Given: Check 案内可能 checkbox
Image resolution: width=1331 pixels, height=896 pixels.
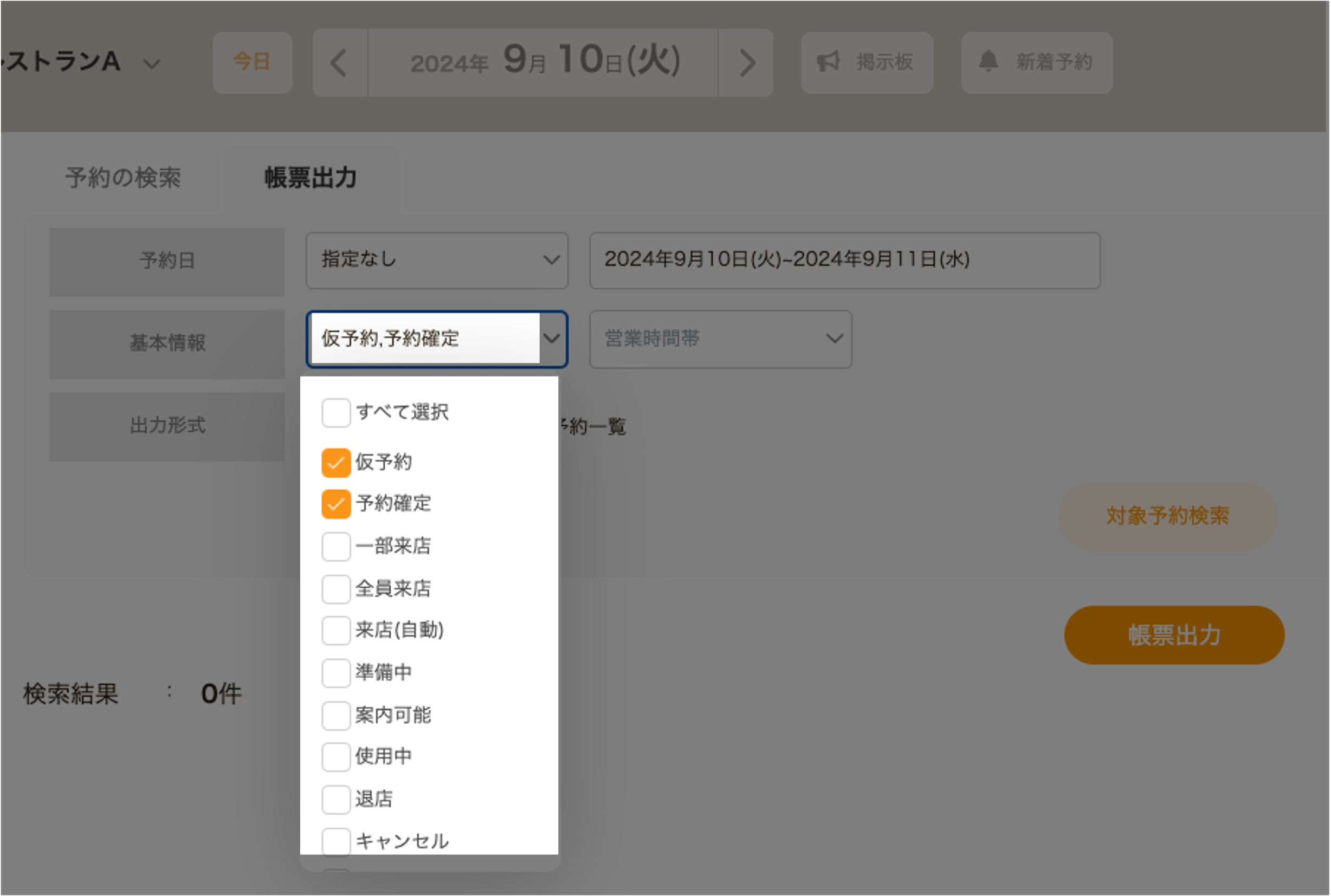Looking at the screenshot, I should click(336, 716).
